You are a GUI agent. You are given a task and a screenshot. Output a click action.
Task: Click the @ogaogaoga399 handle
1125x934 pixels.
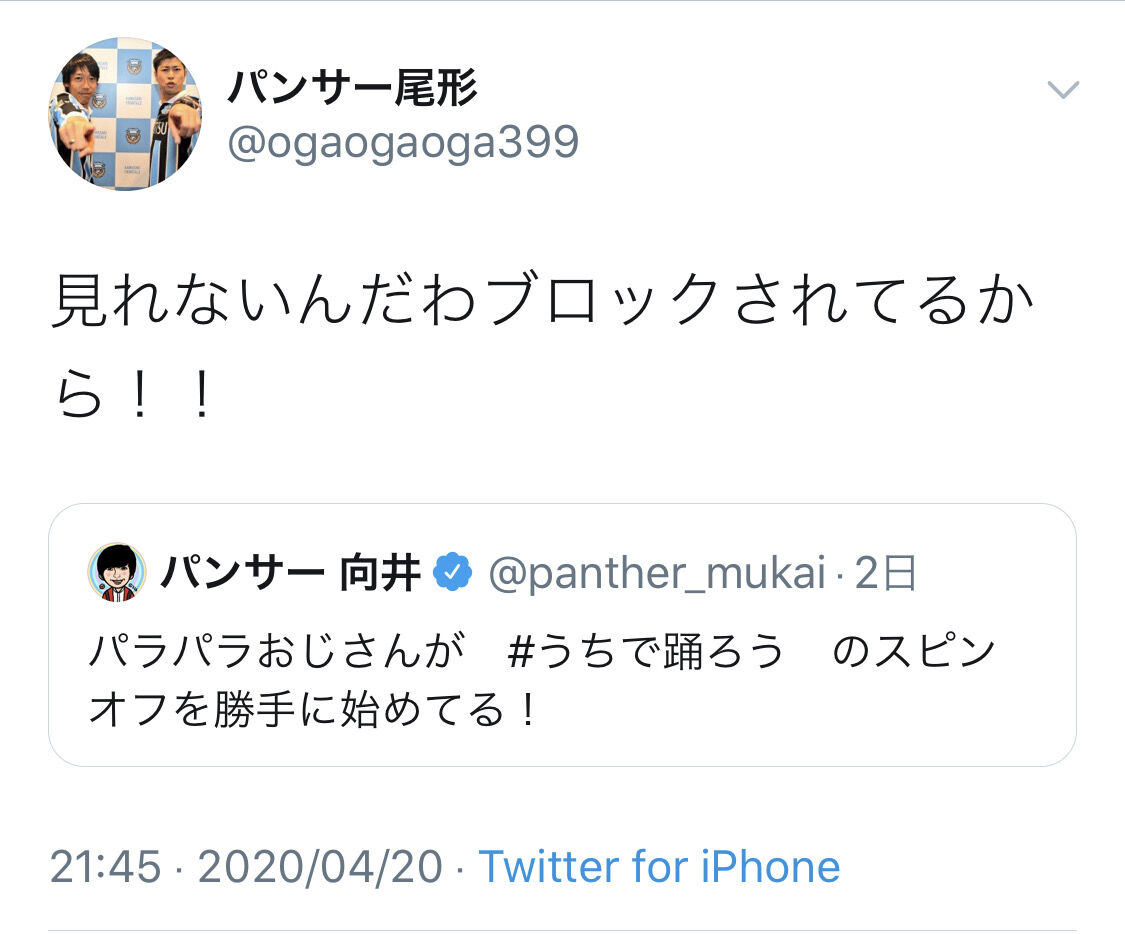[403, 143]
